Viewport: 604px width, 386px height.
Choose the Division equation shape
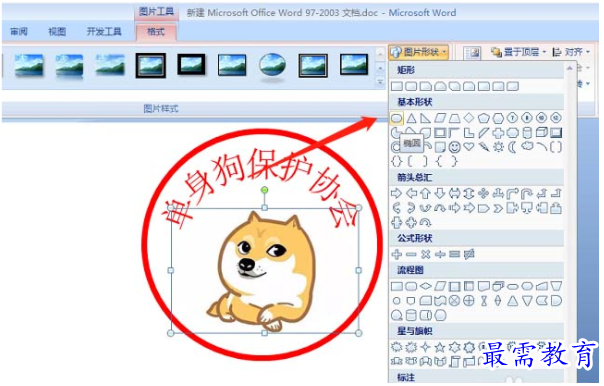coord(440,254)
